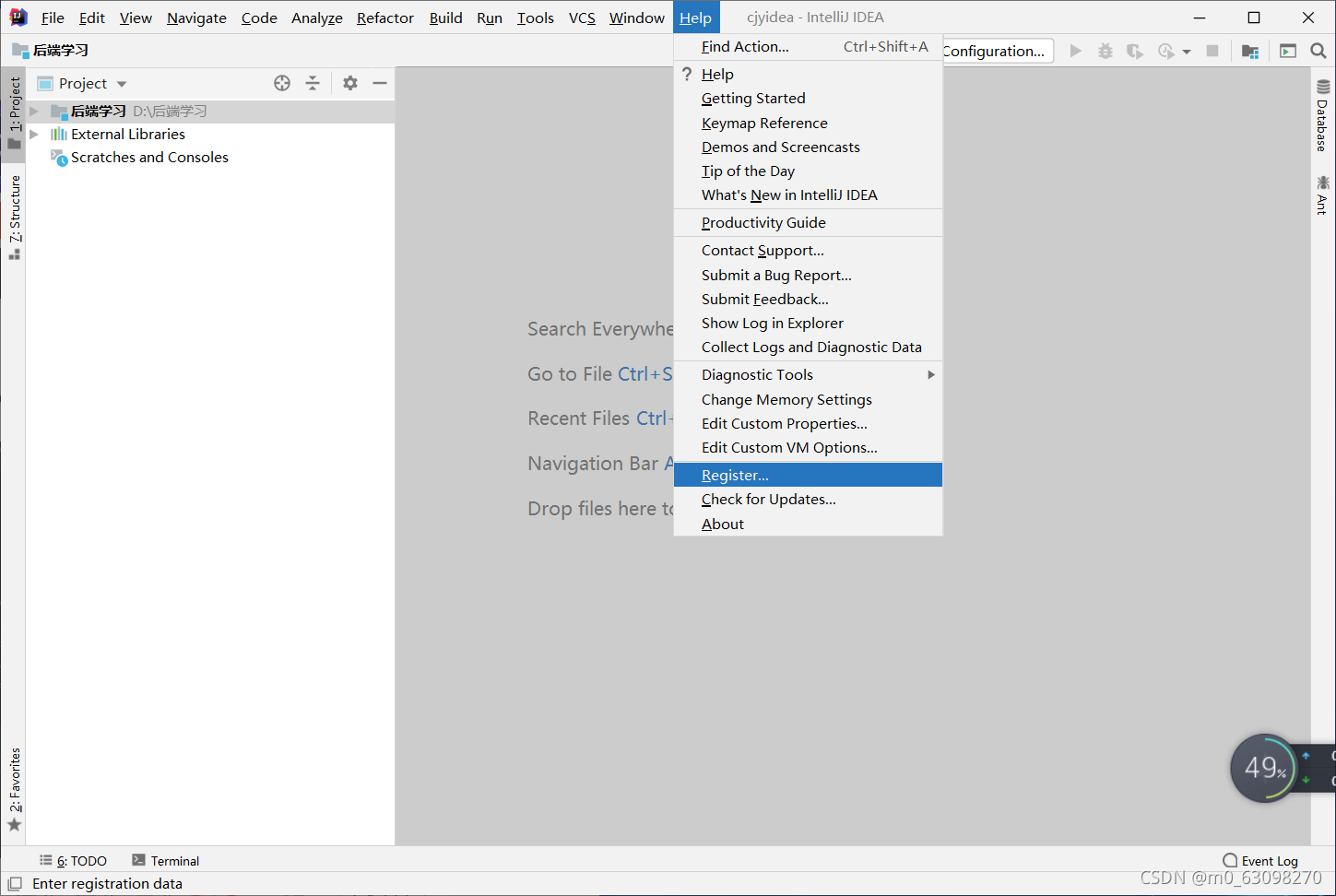Select Check for Updates... item
Screen dimensions: 1336x896
coord(808,499)
